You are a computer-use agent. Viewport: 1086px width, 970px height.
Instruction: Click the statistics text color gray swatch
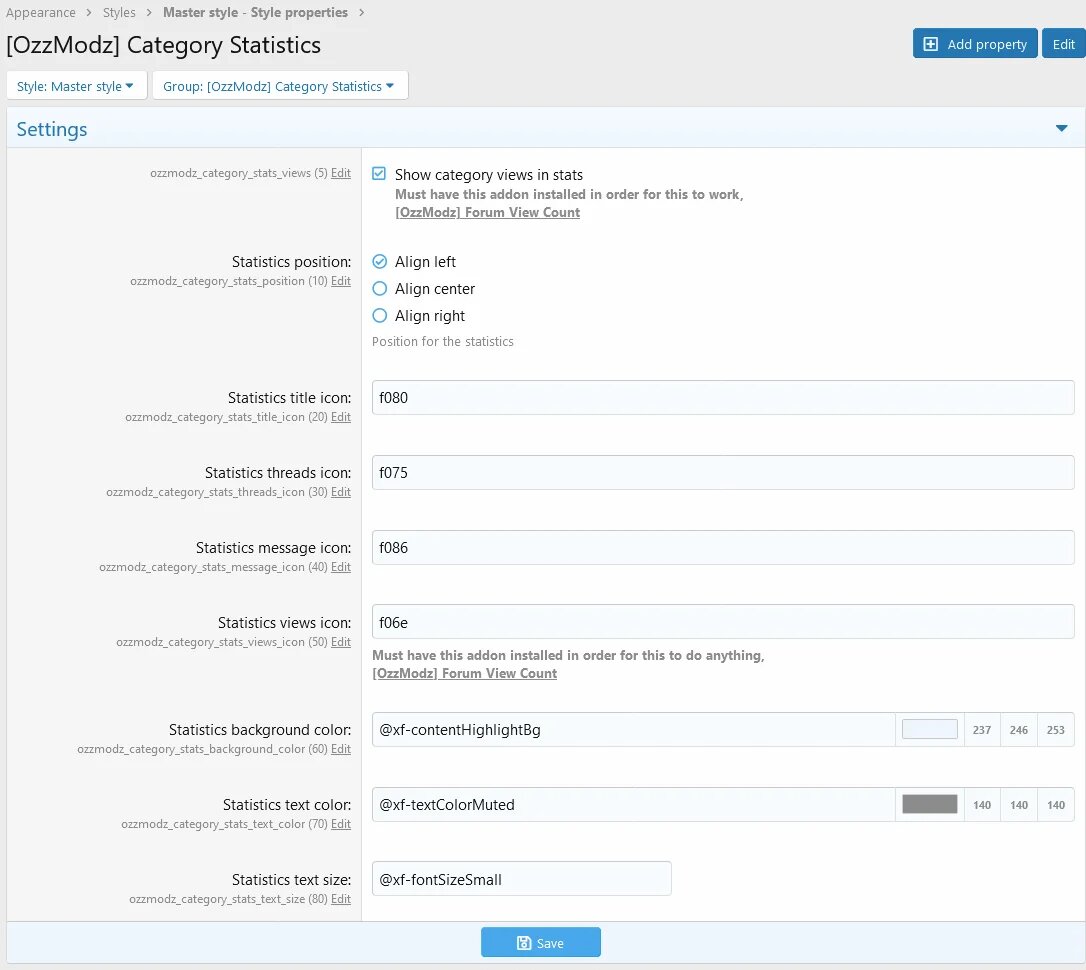pyautogui.click(x=929, y=805)
